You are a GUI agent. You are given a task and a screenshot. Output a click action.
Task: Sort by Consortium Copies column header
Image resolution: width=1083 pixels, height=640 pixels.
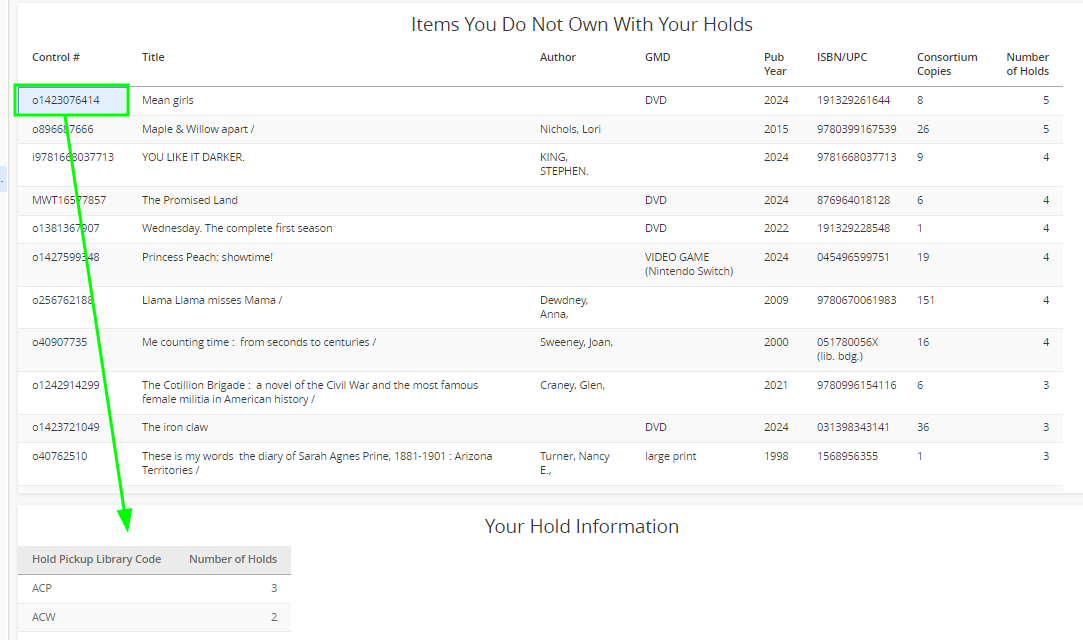click(x=947, y=64)
